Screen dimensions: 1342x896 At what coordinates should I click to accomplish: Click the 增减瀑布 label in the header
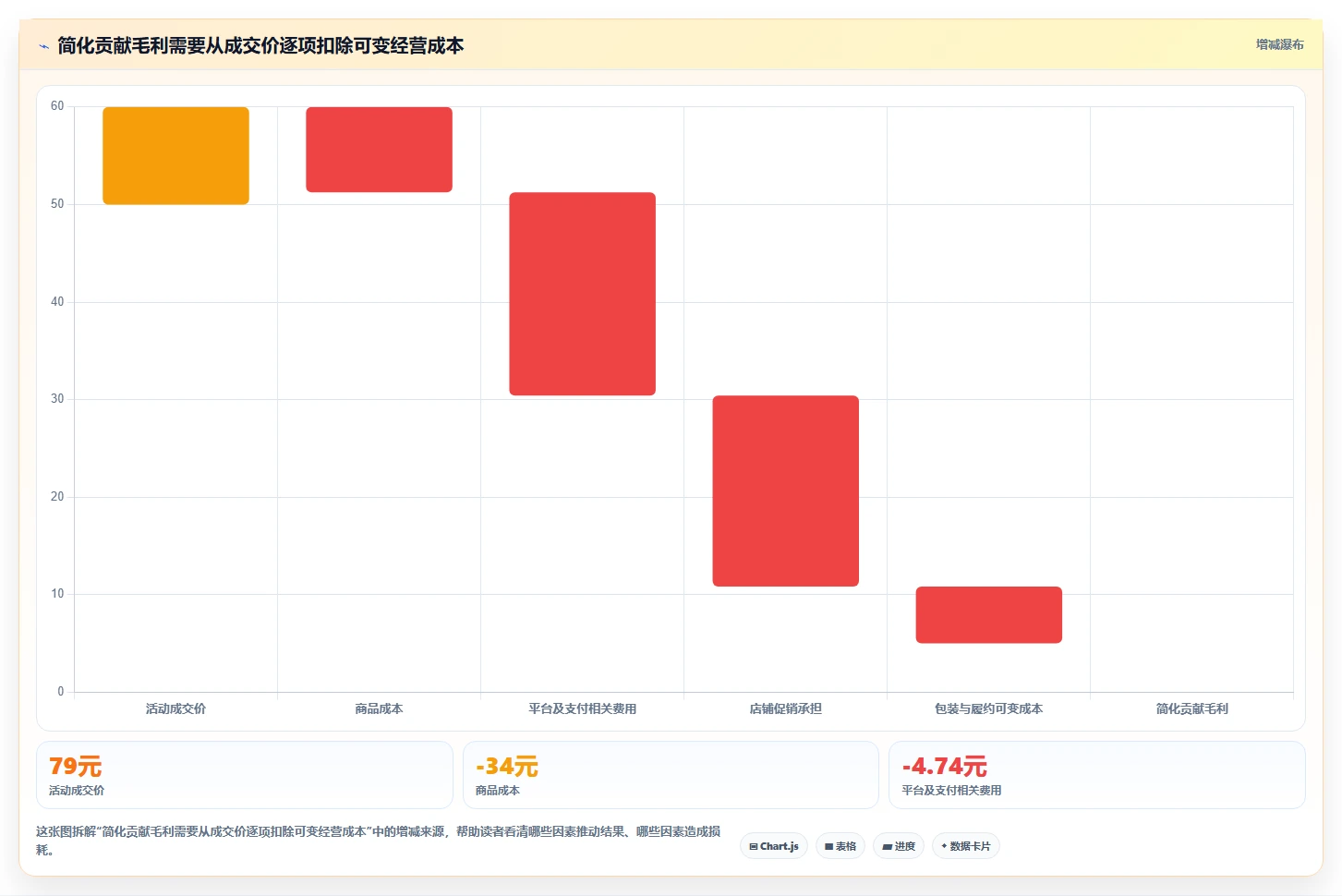pos(1279,44)
